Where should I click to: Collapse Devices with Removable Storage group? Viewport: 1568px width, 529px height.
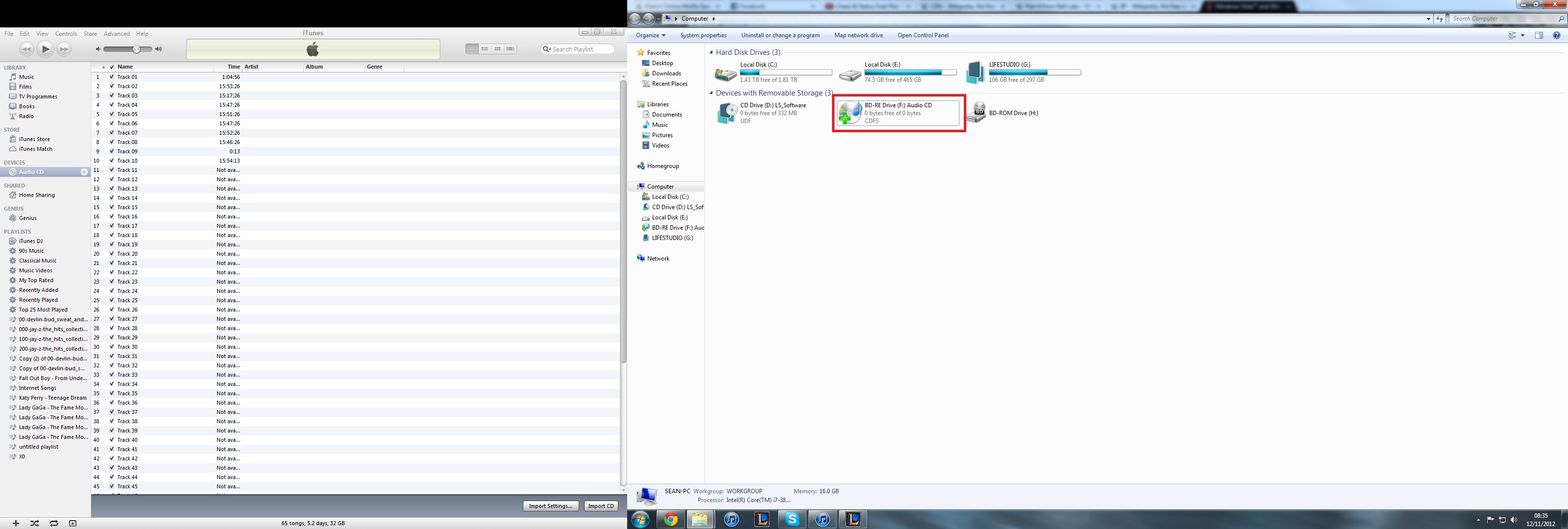[711, 94]
